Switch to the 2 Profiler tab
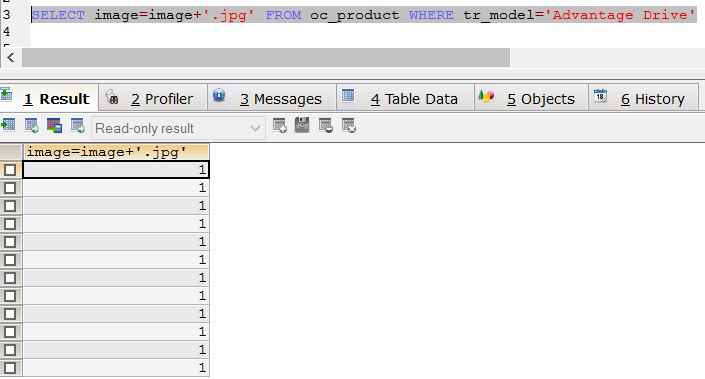705x379 pixels. [x=153, y=98]
